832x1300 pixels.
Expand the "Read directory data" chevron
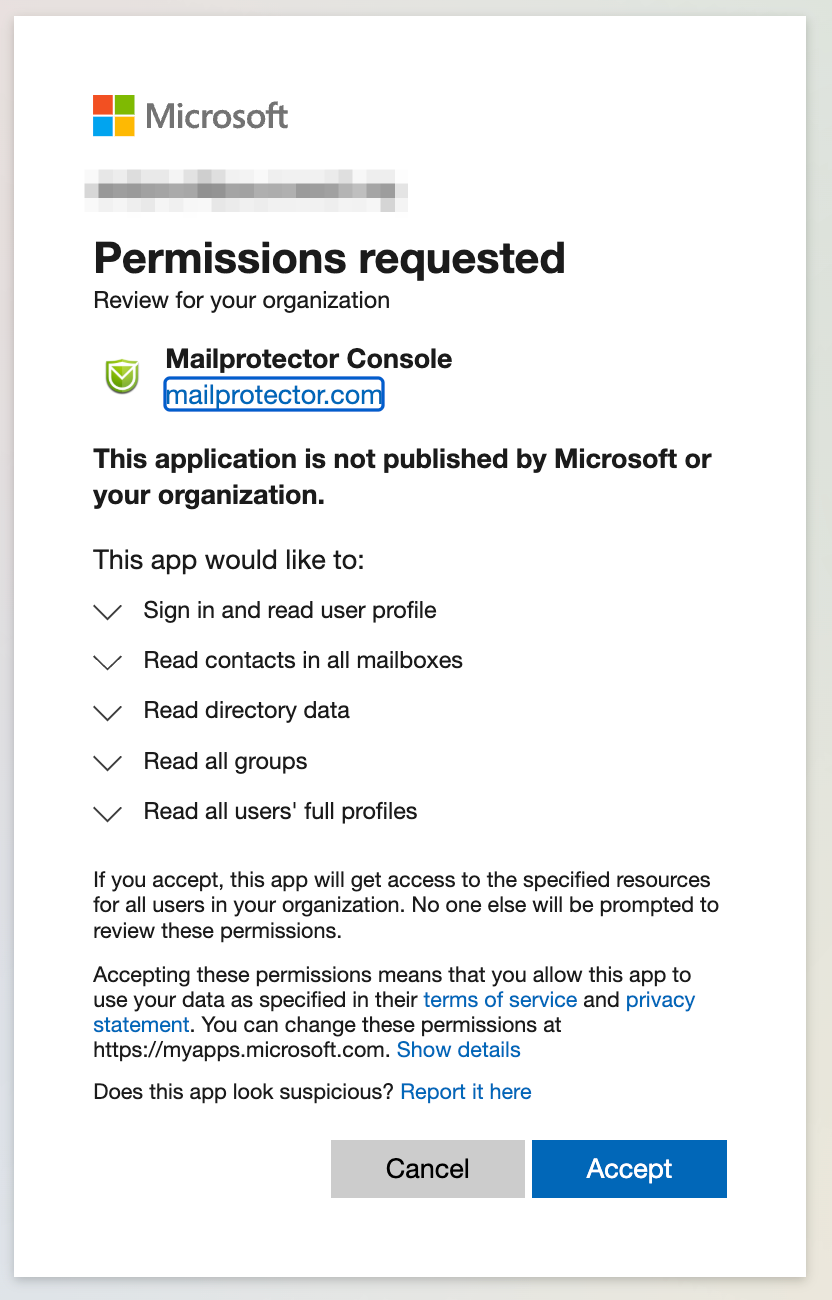point(107,713)
